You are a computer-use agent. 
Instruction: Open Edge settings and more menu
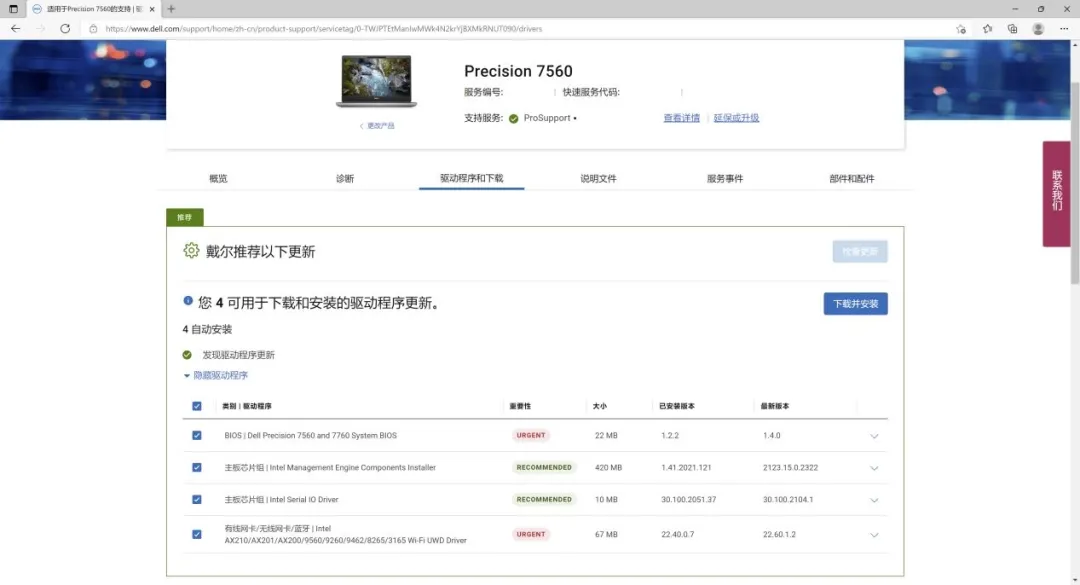1063,29
